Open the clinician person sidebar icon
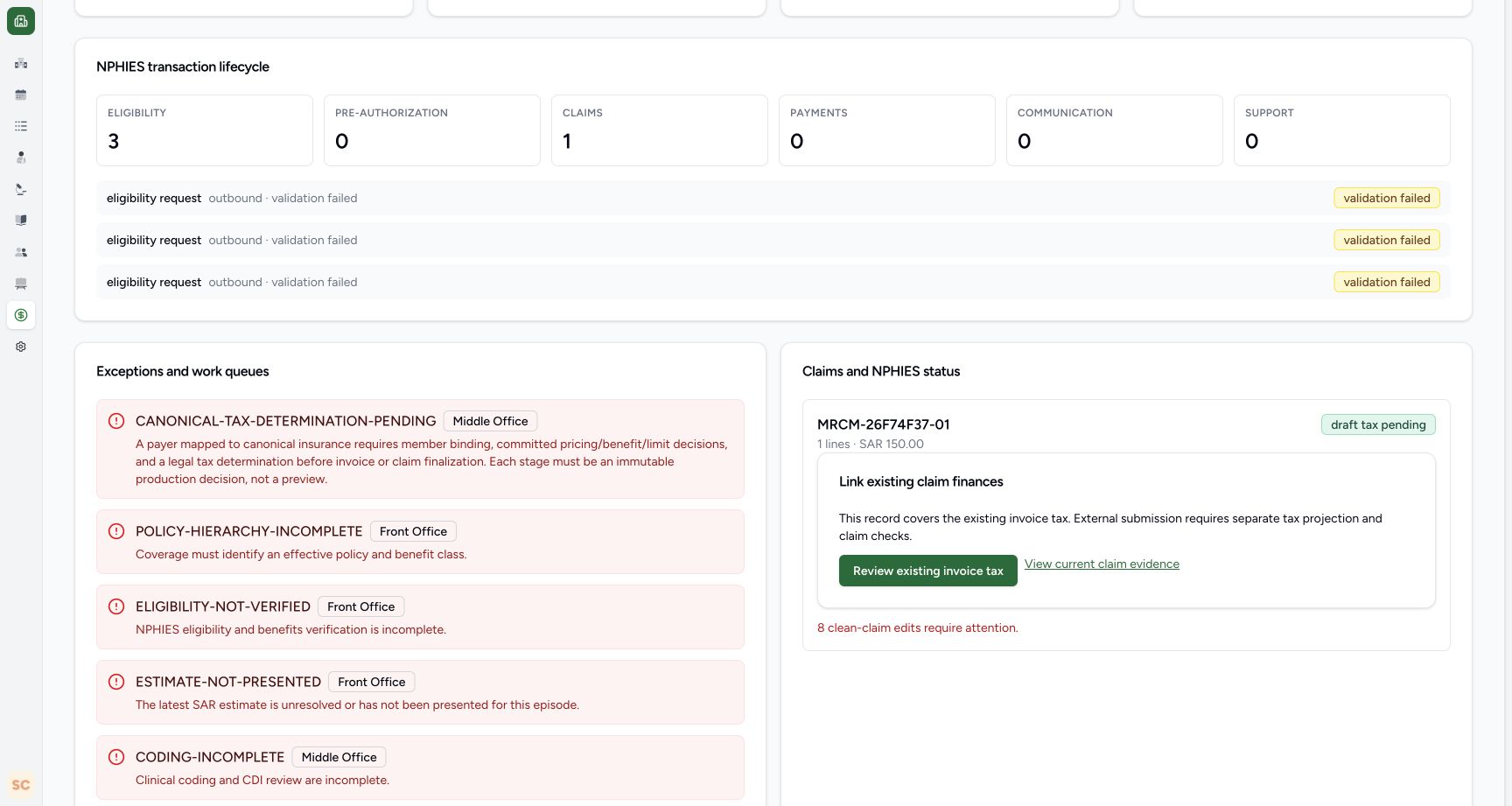The width and height of the screenshot is (1512, 806). tap(21, 158)
